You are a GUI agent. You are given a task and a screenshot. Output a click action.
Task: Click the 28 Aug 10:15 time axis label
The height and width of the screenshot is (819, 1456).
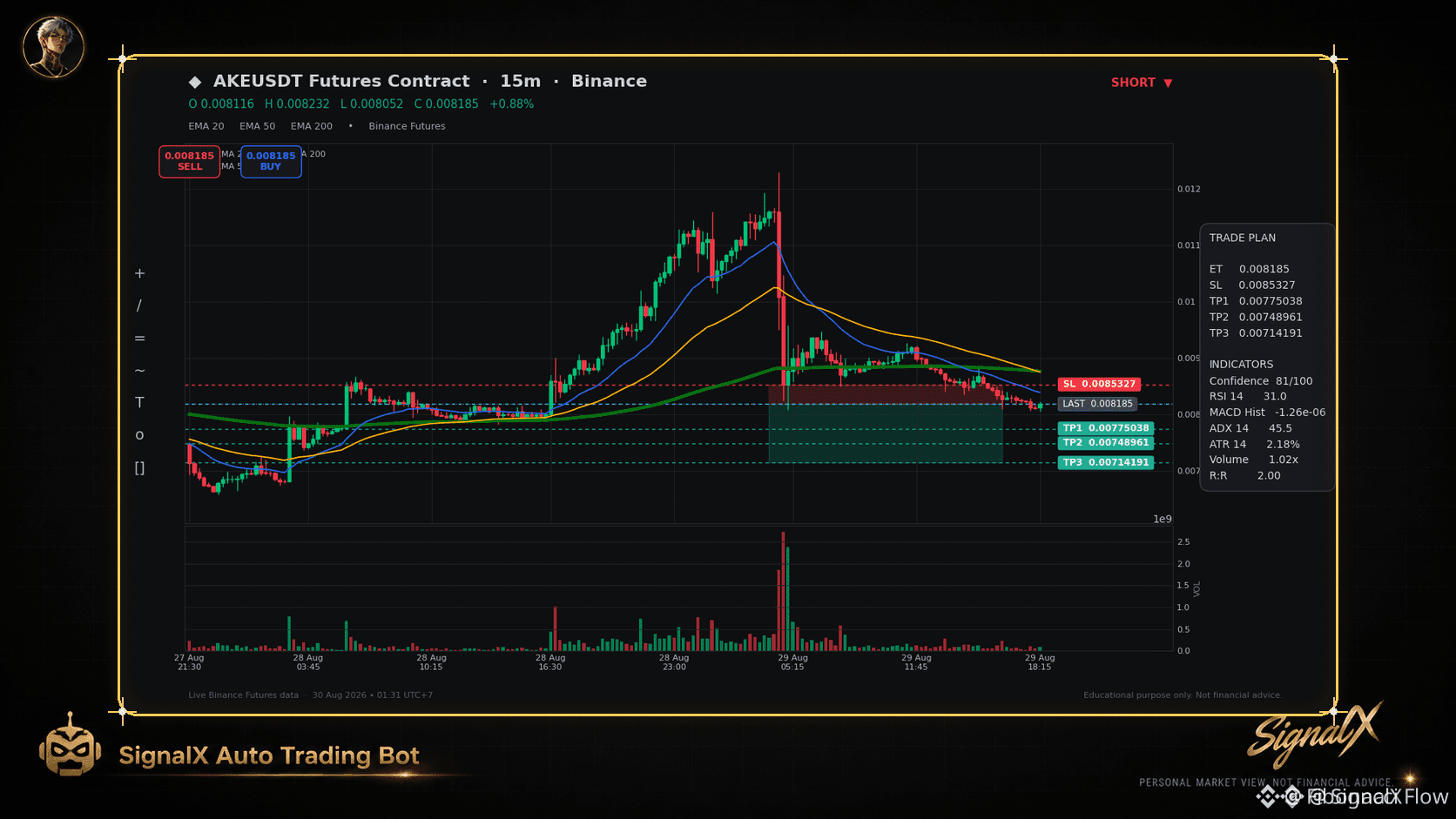click(431, 662)
